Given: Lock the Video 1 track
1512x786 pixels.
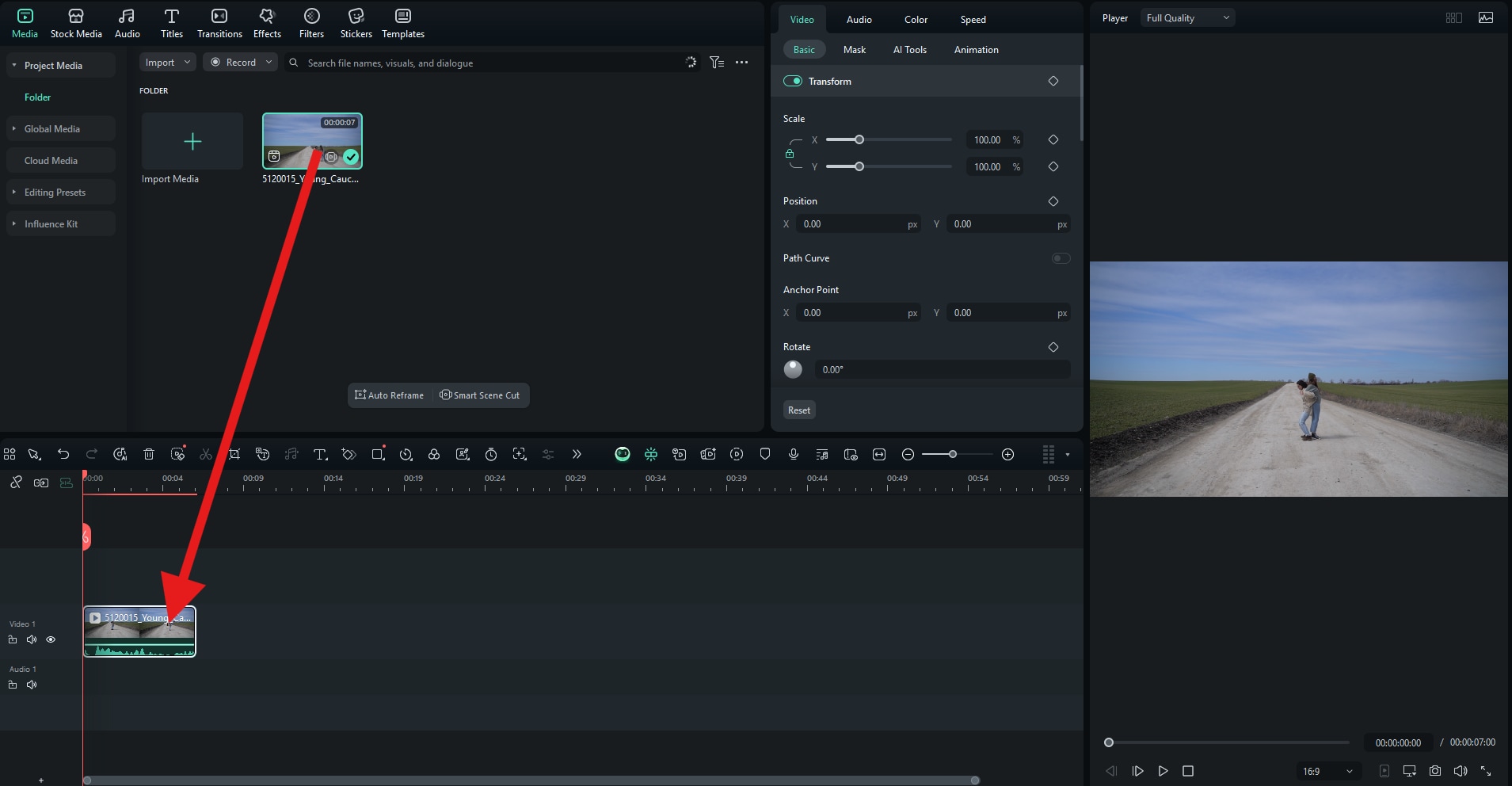Looking at the screenshot, I should [x=13, y=639].
